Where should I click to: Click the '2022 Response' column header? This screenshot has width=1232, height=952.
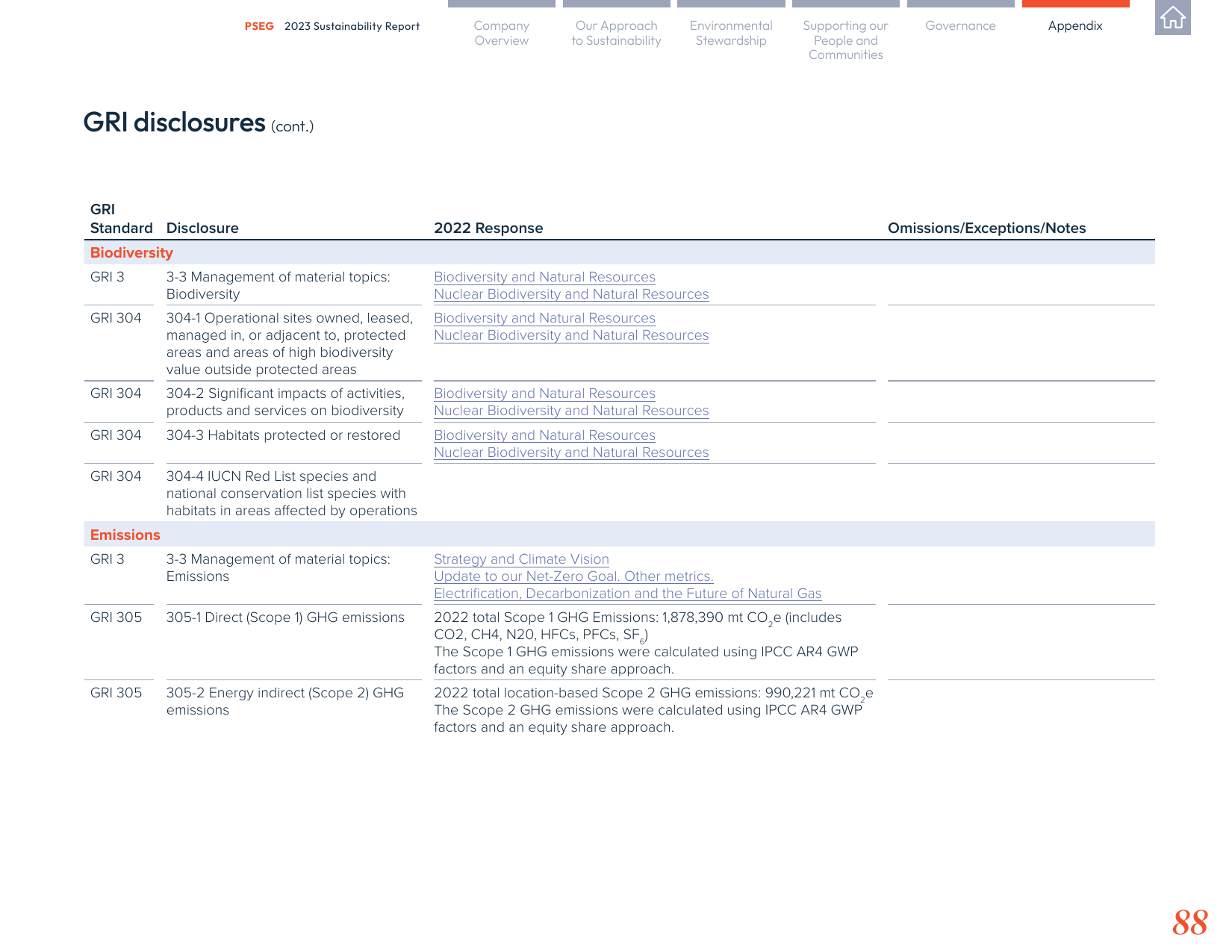point(488,228)
